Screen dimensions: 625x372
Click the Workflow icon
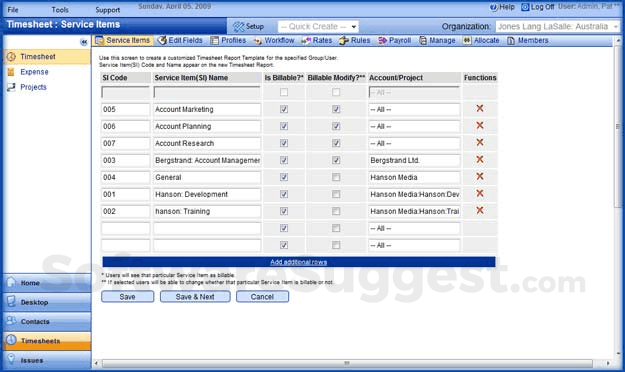pos(258,41)
